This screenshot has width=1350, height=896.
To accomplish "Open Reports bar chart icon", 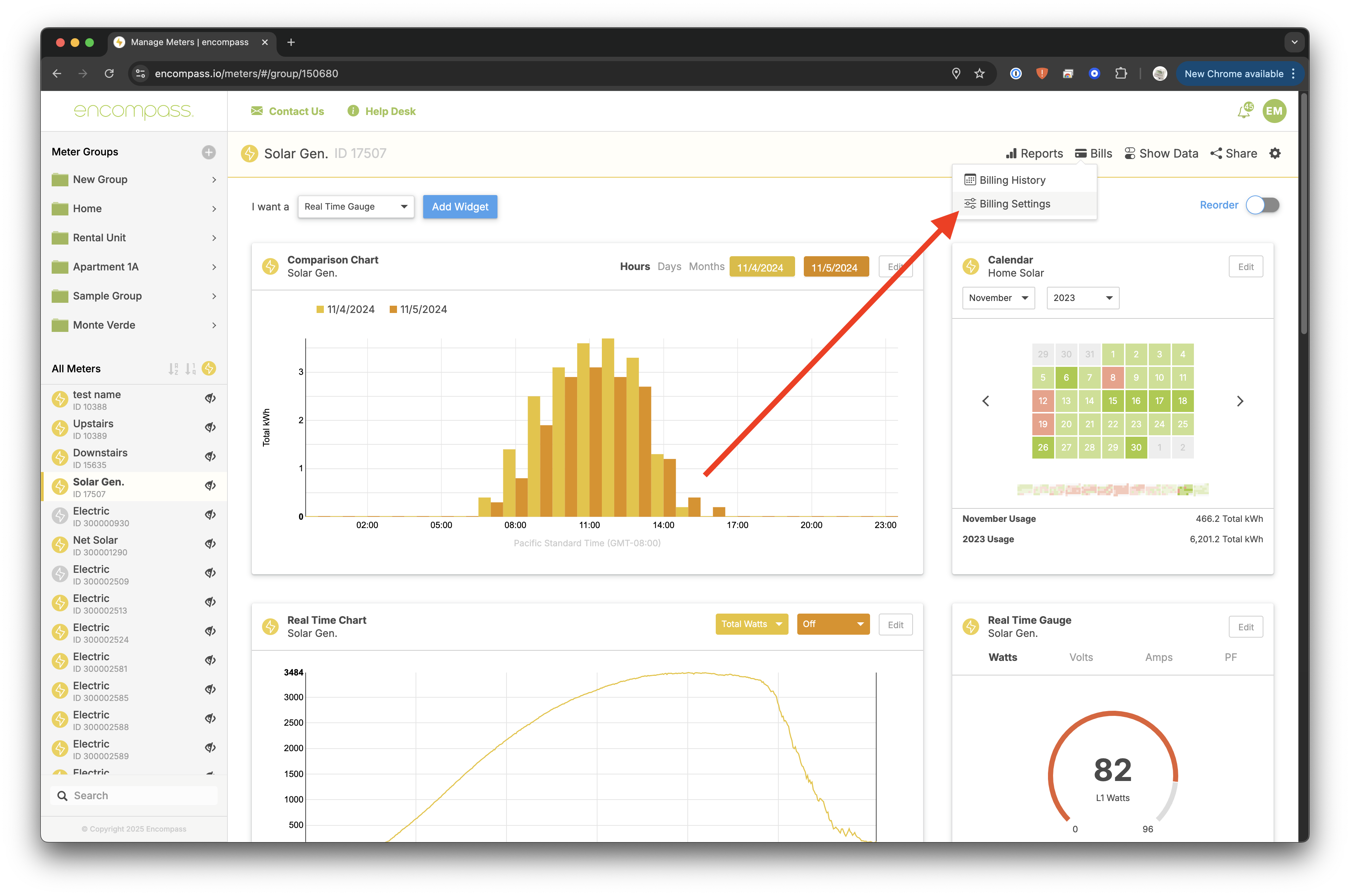I will click(1011, 153).
